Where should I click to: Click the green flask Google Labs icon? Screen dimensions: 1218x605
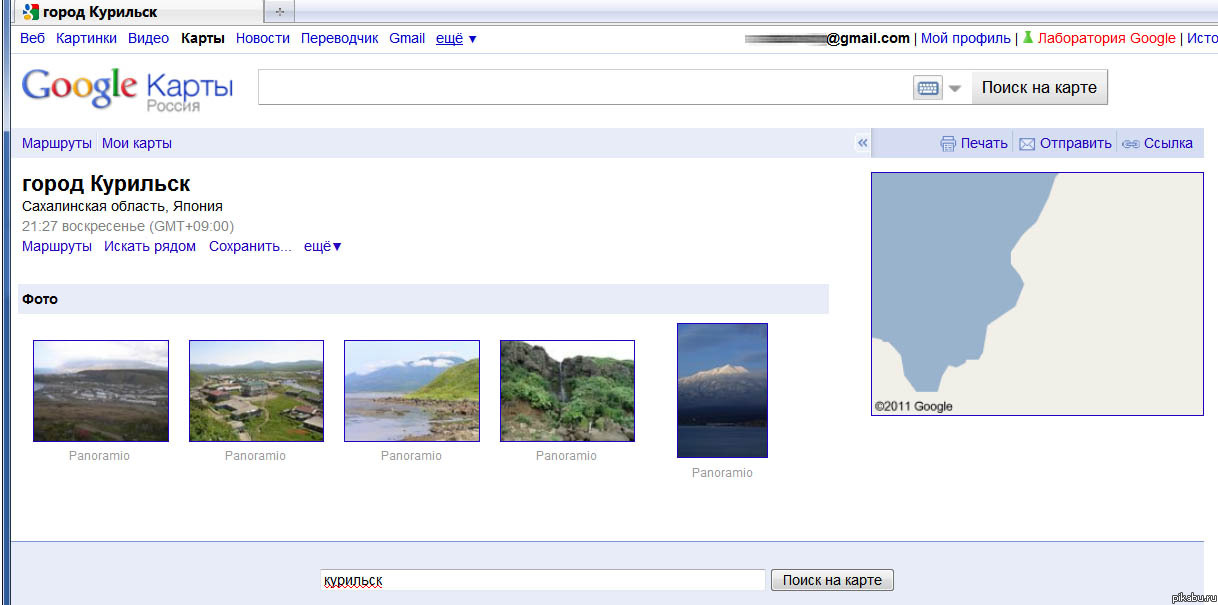pos(1027,38)
